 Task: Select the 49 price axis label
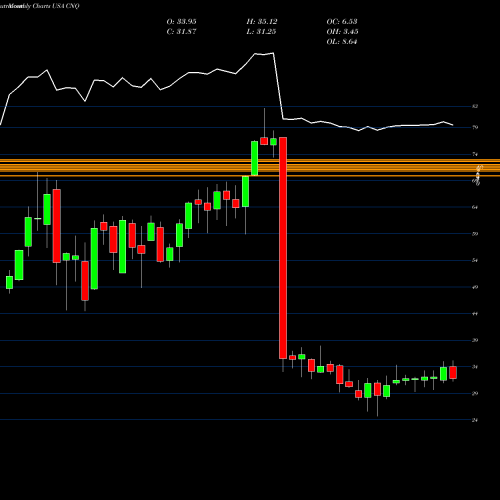click(x=475, y=287)
